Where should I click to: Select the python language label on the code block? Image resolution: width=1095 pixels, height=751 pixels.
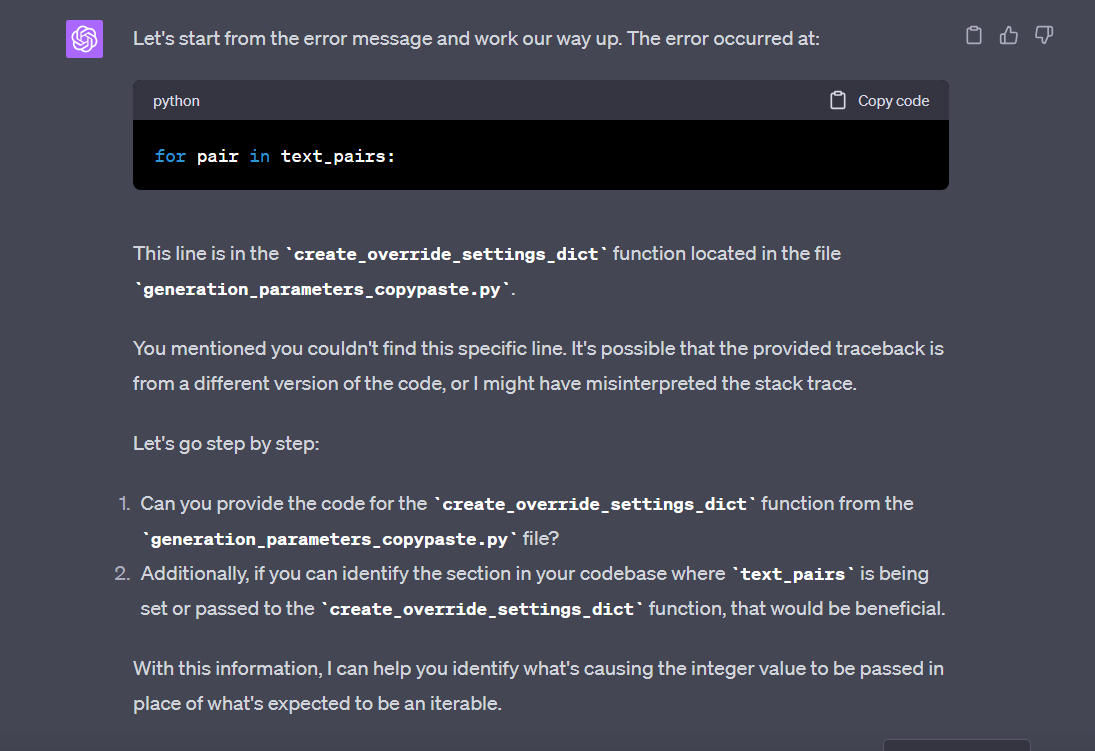click(x=176, y=100)
